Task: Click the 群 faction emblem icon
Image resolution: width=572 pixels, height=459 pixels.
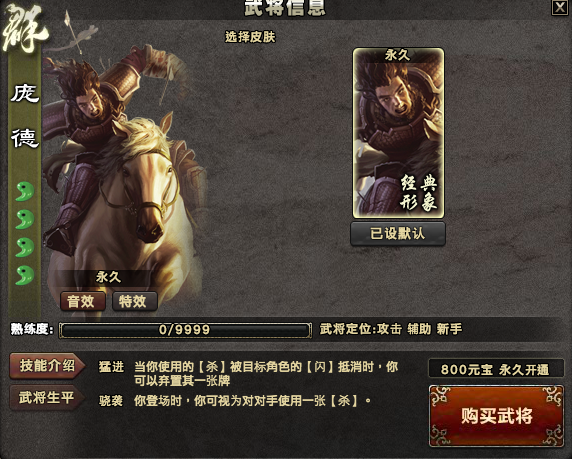Action: 25,28
